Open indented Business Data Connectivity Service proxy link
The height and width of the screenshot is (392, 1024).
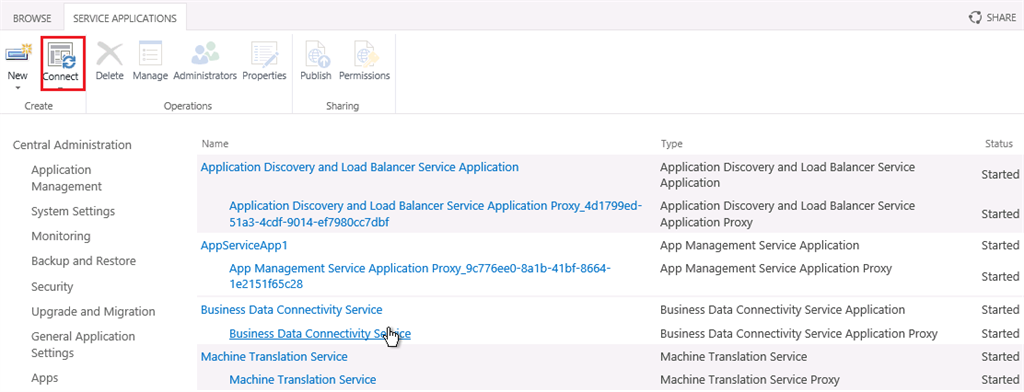320,334
